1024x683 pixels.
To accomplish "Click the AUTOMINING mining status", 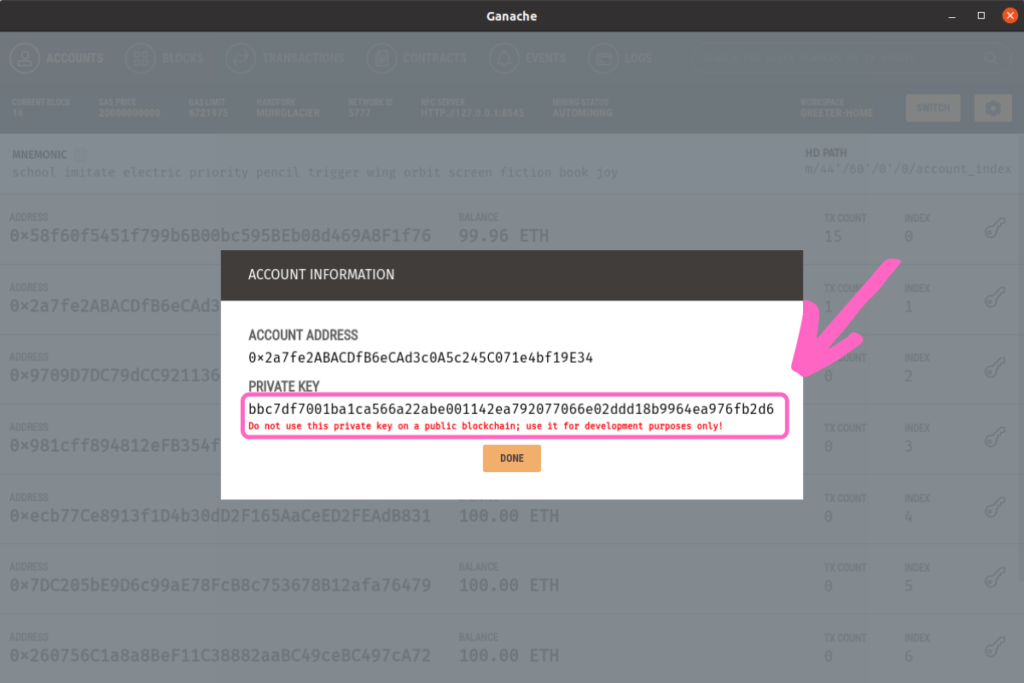I will coord(583,113).
